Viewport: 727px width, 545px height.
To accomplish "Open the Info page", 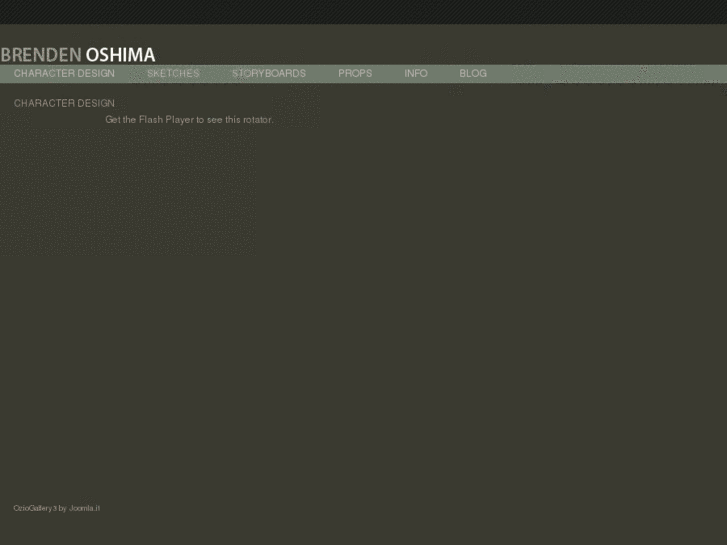I will [415, 73].
